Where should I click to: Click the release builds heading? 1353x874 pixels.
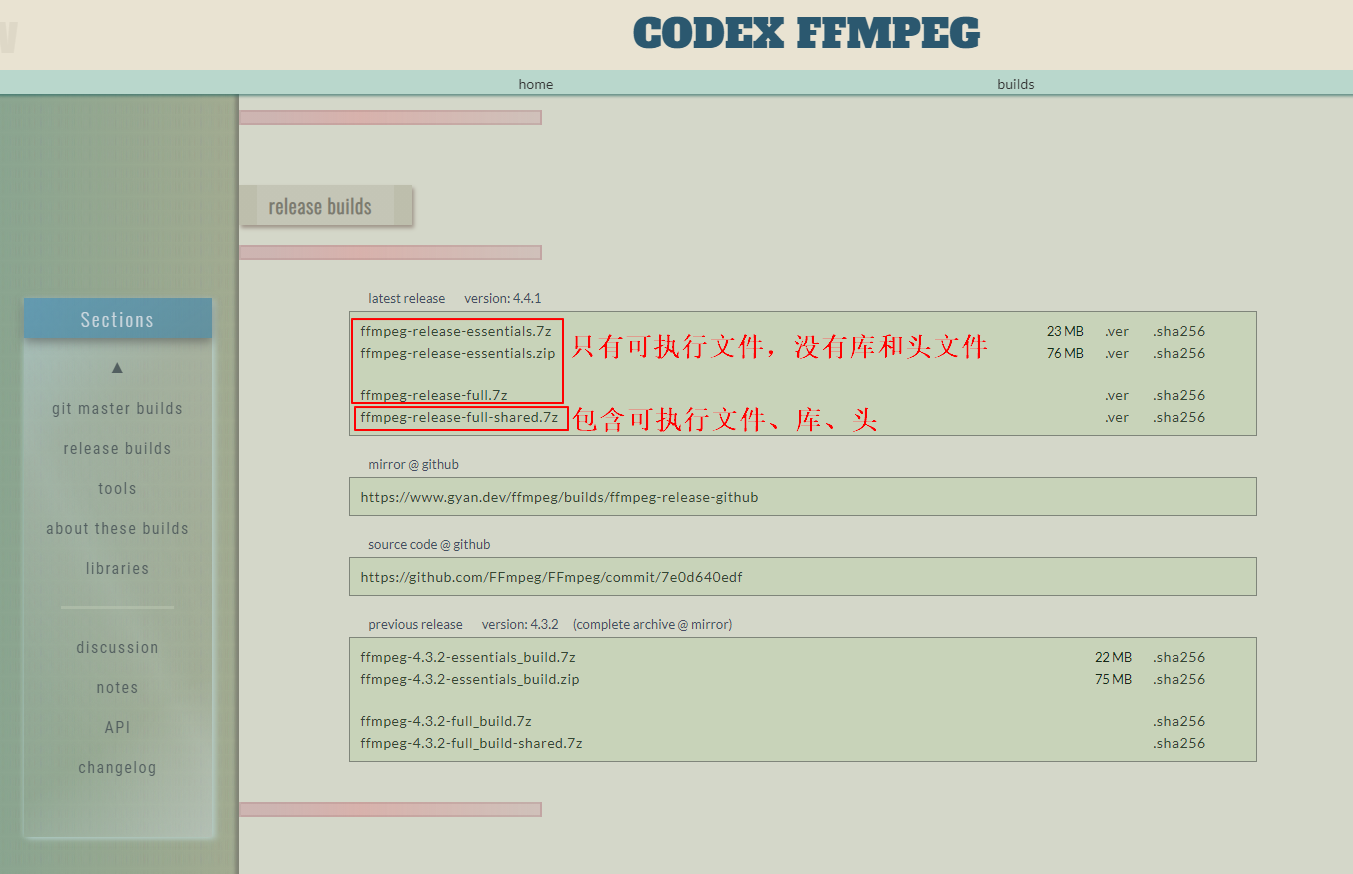[320, 207]
